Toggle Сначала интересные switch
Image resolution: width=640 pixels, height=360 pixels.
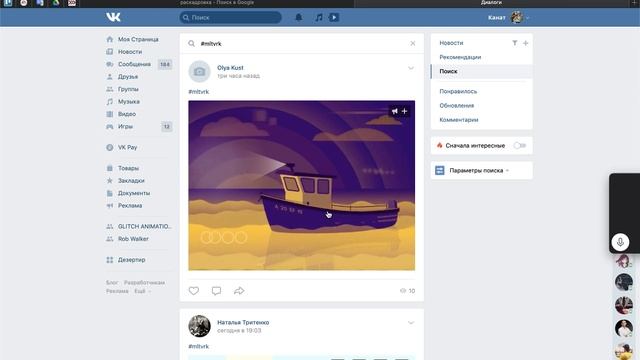[520, 145]
